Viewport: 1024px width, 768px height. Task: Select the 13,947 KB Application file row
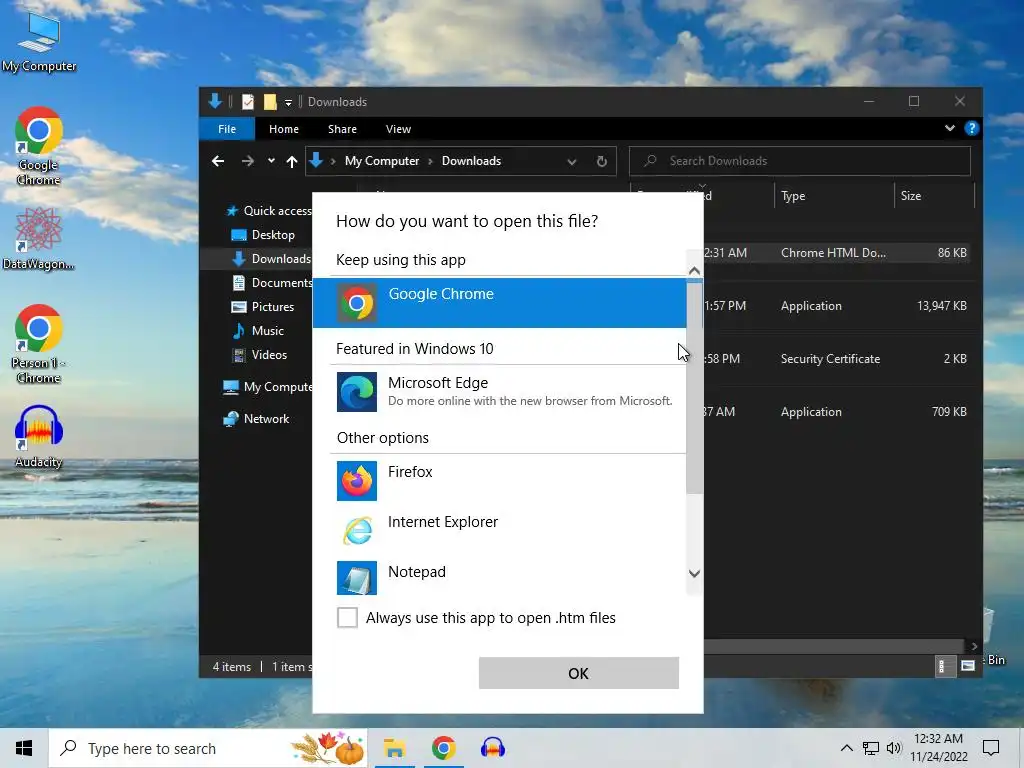[836, 306]
